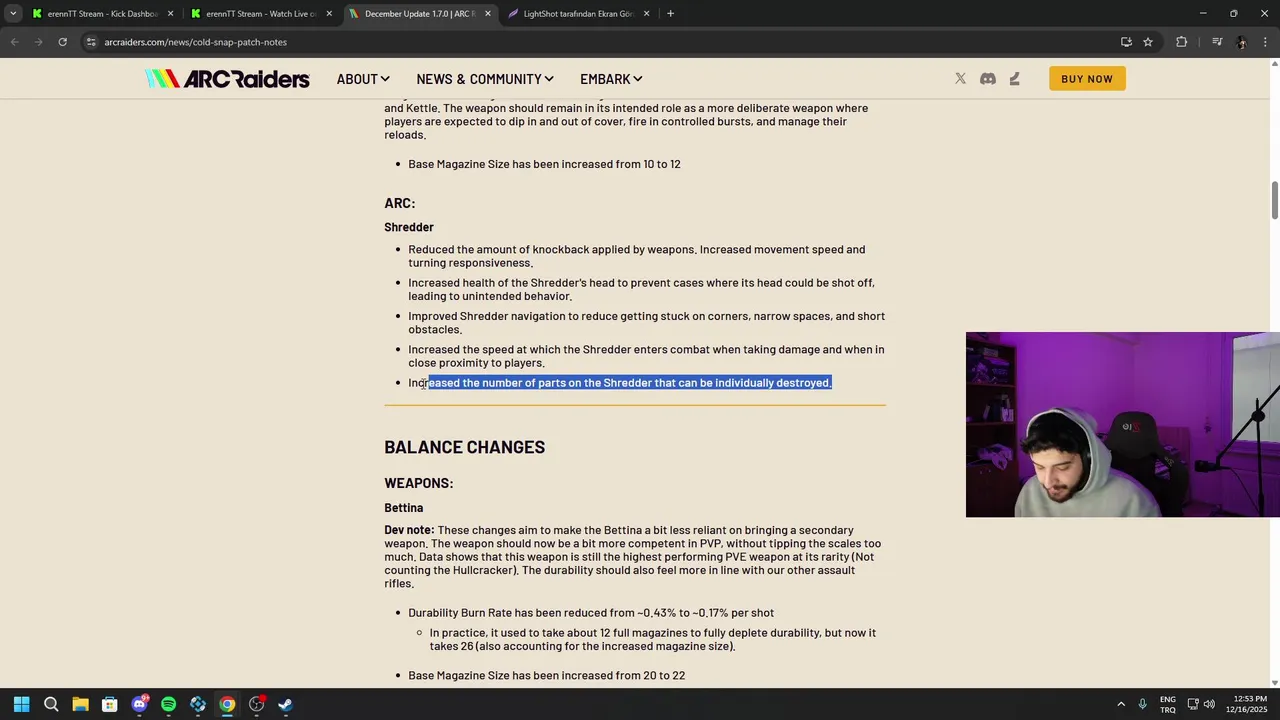
Task: Open the volume icon in system tray
Action: click(x=1209, y=704)
